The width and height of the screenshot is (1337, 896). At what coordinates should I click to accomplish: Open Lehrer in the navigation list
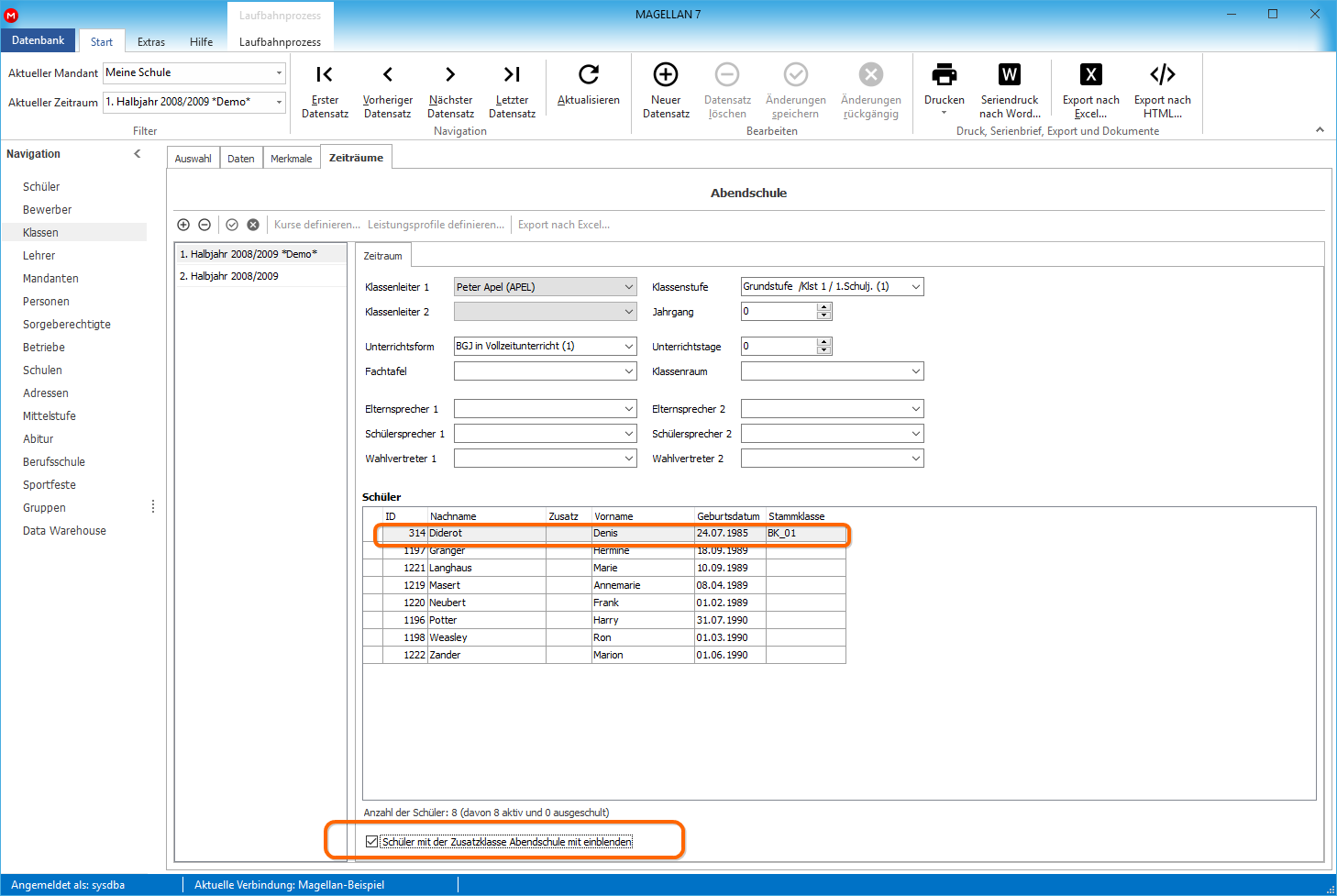coord(39,256)
